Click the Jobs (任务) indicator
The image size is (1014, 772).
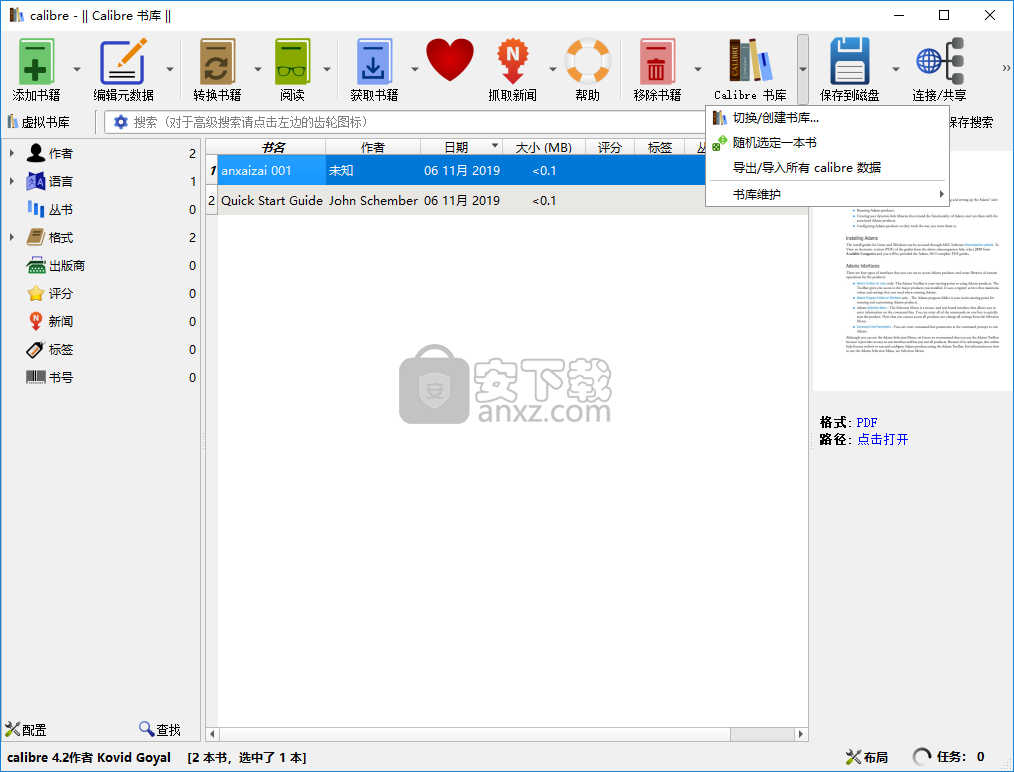click(949, 757)
